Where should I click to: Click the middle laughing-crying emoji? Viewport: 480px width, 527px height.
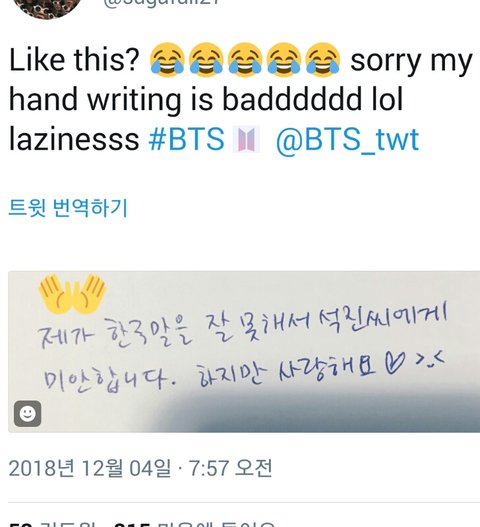[245, 59]
